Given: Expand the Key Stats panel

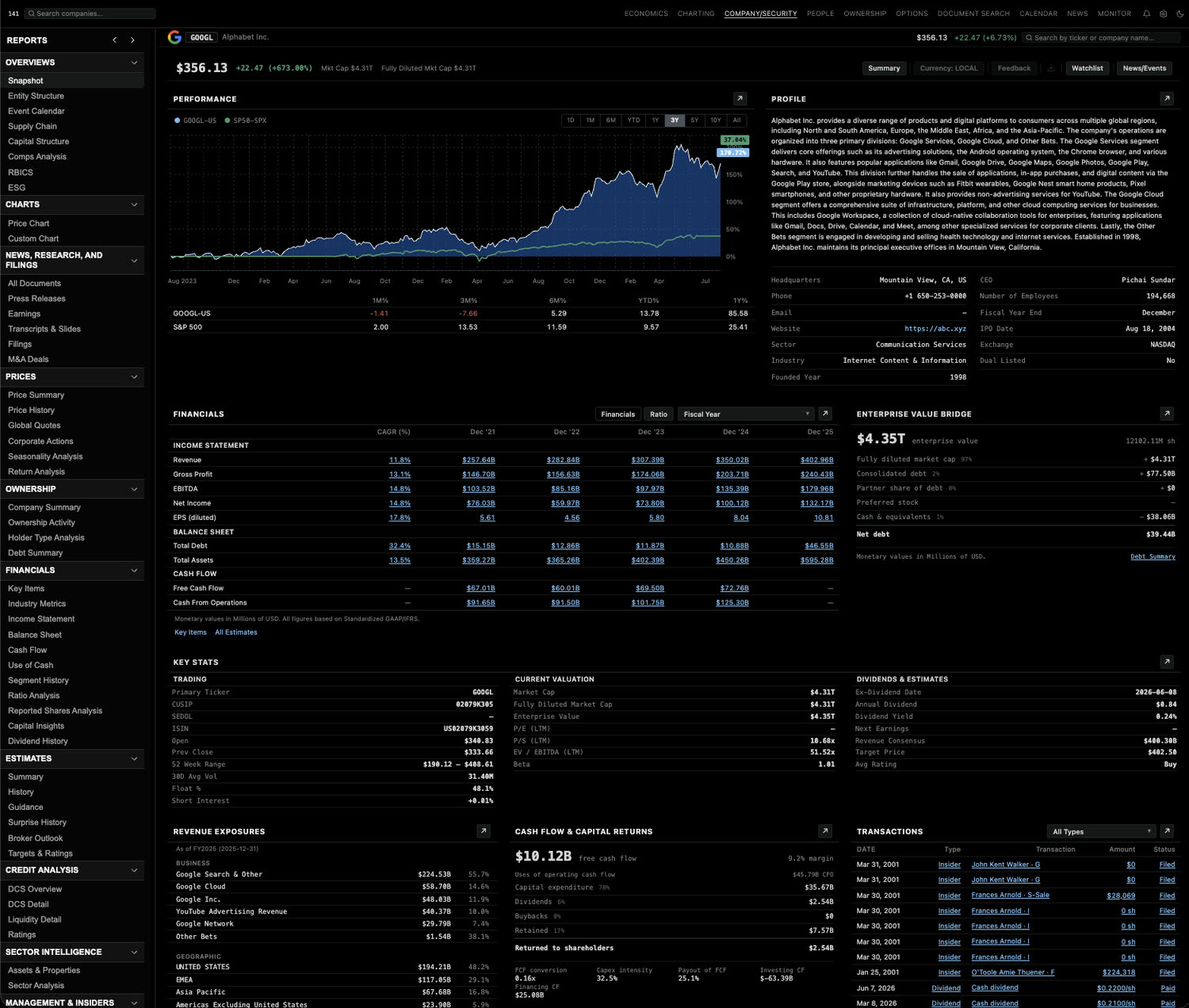Looking at the screenshot, I should 1167,662.
